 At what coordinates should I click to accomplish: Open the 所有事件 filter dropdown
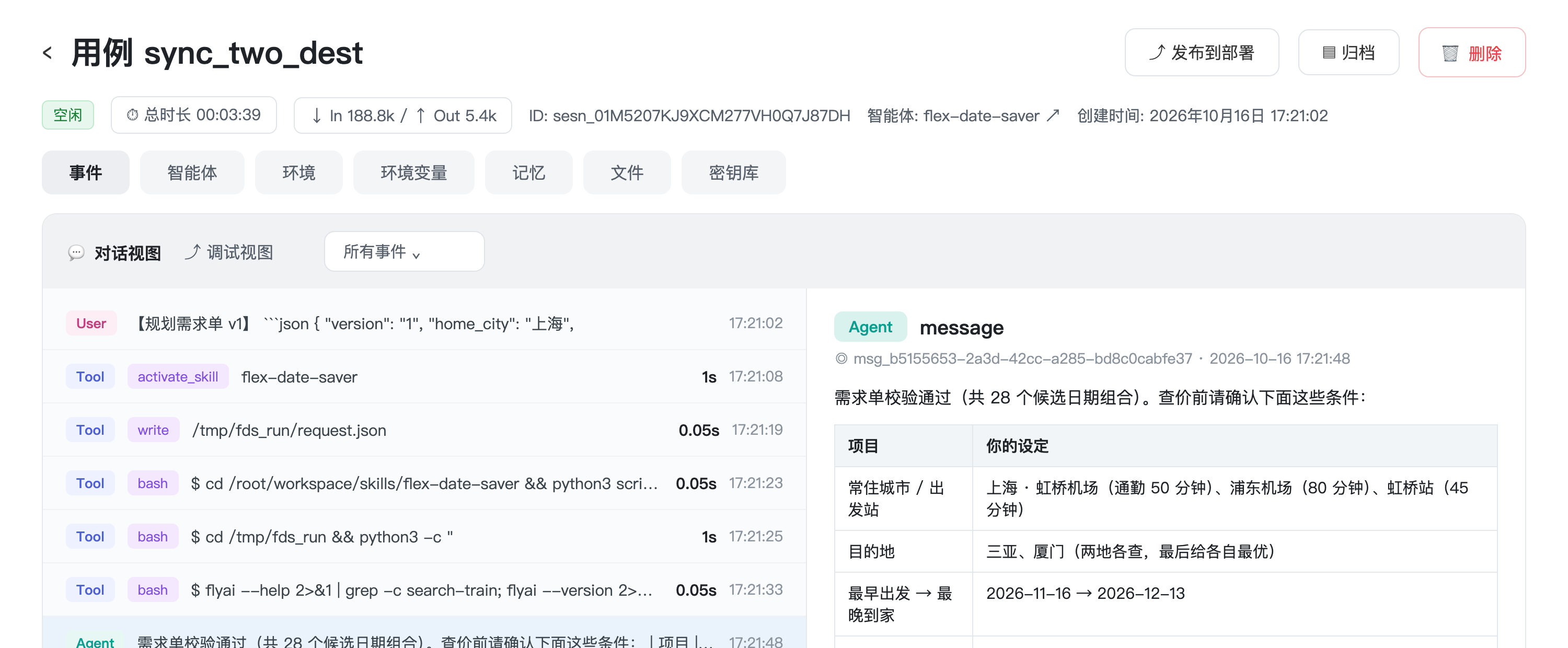tap(404, 251)
